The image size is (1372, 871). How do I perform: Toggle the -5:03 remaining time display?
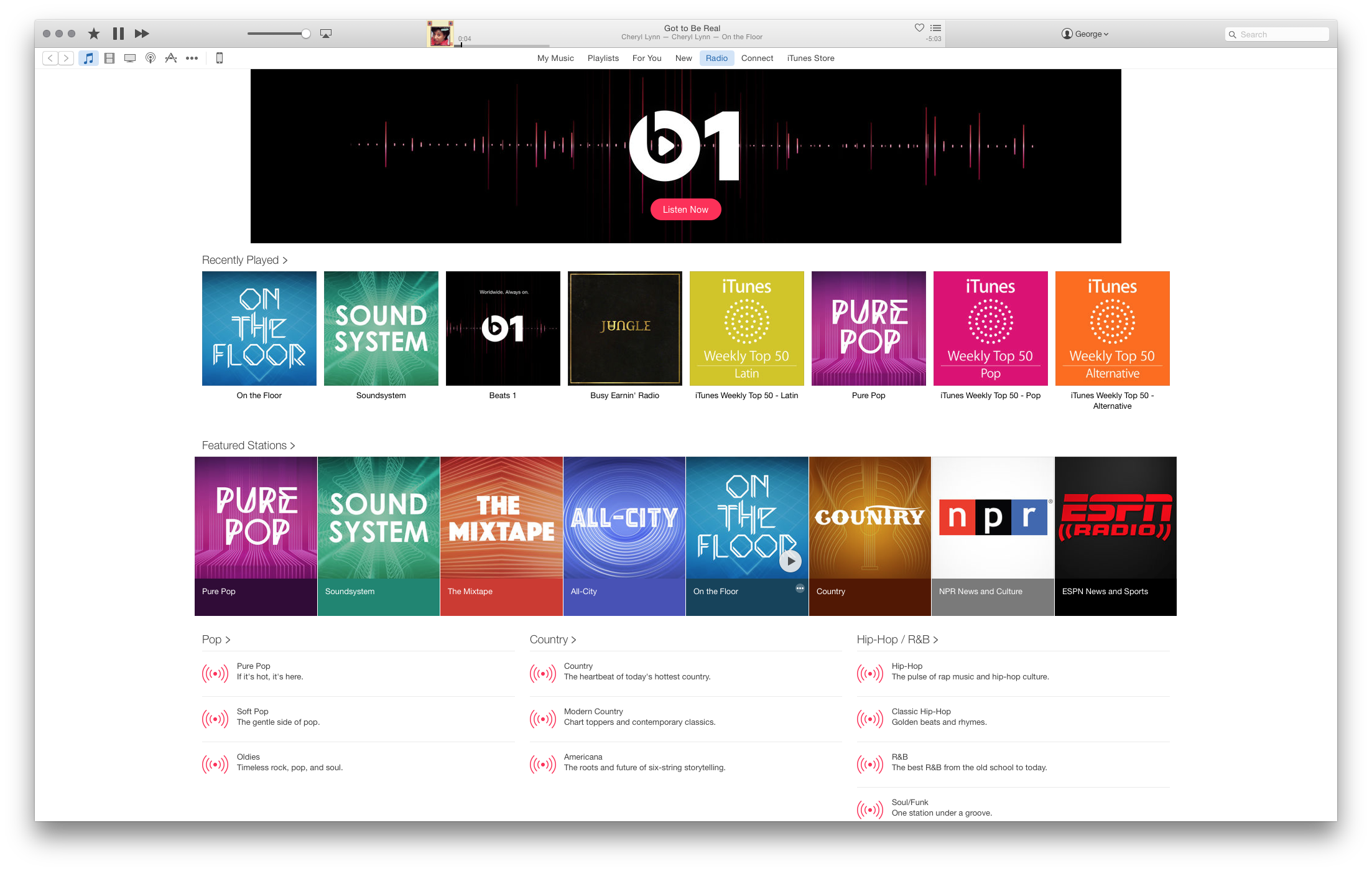[x=933, y=39]
